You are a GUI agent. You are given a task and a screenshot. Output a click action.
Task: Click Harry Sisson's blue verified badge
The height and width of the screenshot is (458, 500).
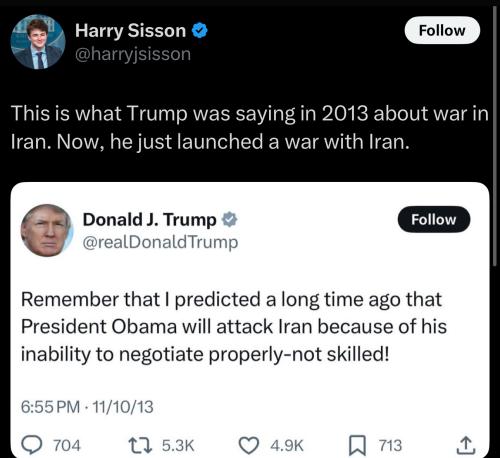[199, 30]
